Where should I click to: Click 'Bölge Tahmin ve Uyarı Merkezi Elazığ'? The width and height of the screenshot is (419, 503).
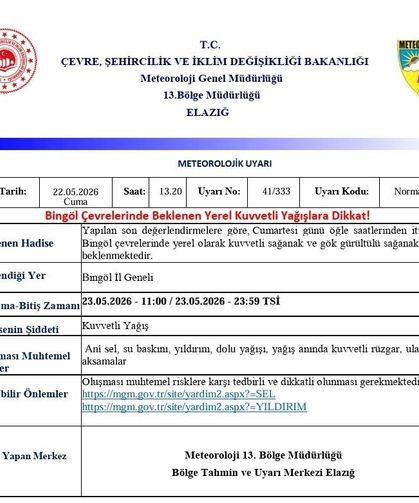(x=263, y=473)
